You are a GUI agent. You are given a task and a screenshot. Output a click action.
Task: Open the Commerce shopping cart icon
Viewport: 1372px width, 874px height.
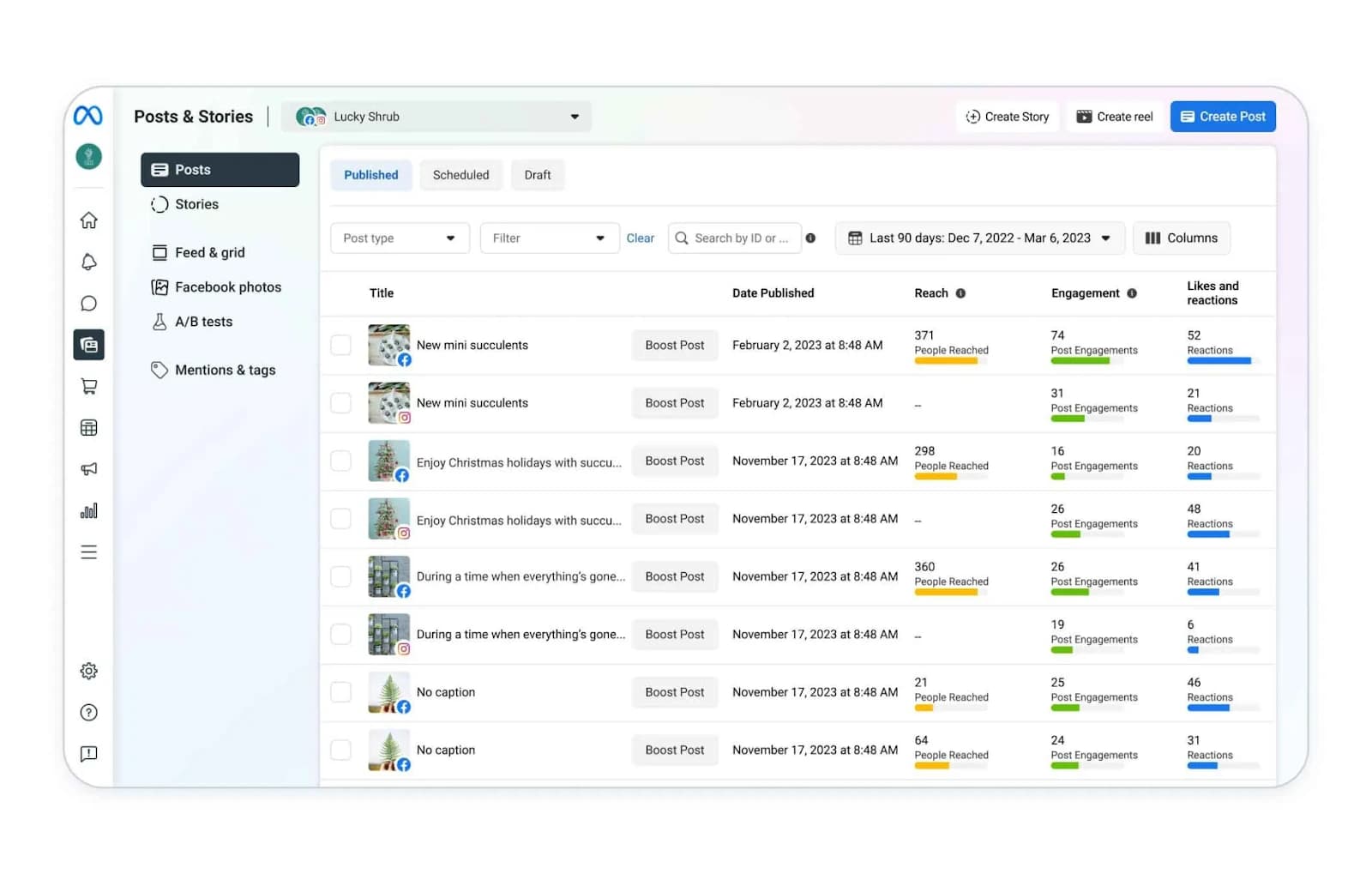88,387
